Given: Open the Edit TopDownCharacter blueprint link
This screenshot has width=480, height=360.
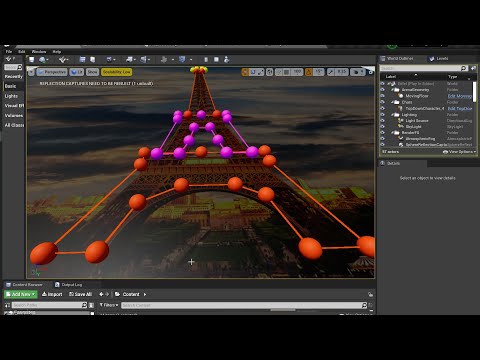Looking at the screenshot, I should [x=460, y=109].
